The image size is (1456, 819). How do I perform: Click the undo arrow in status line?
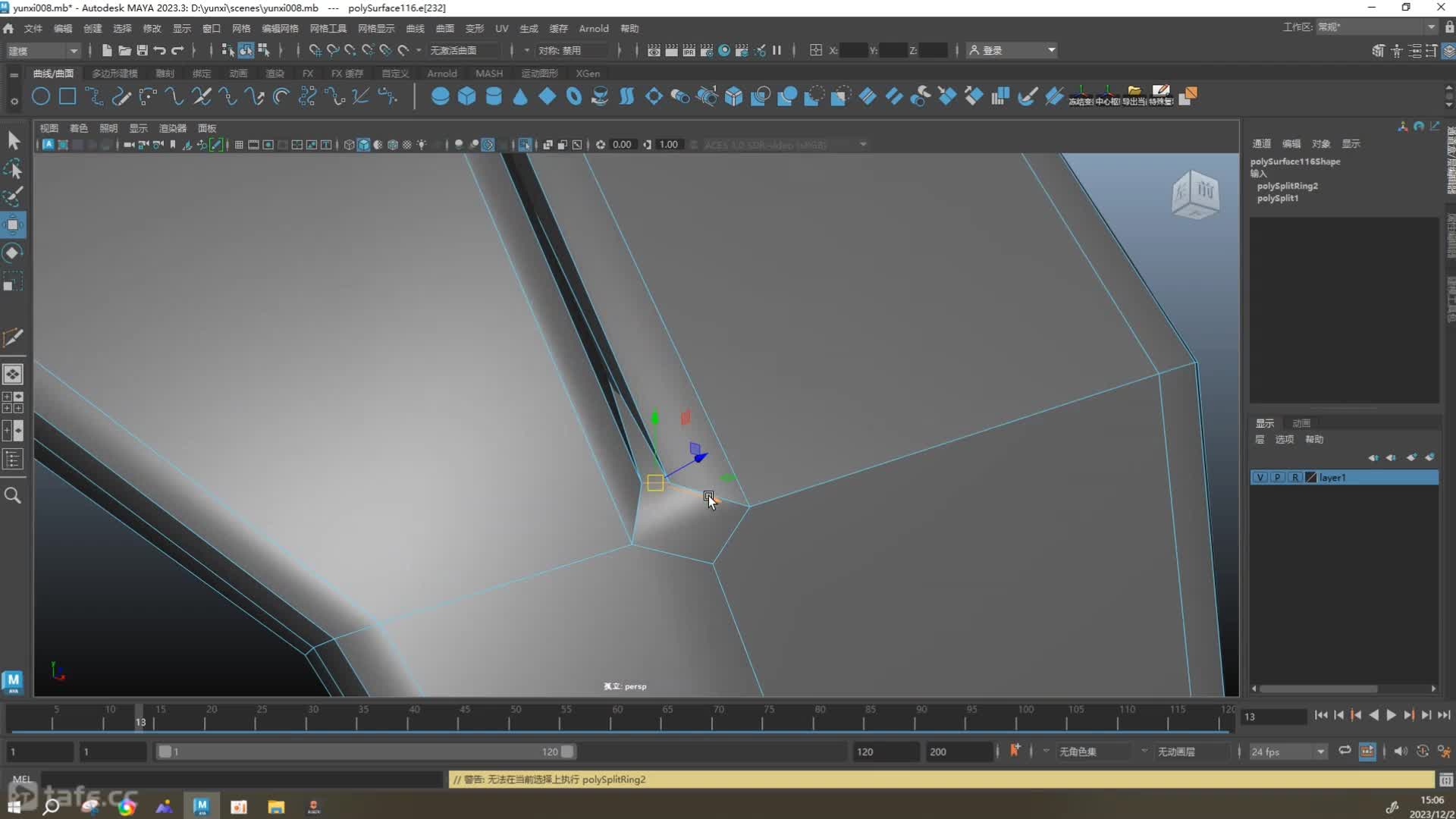click(159, 50)
